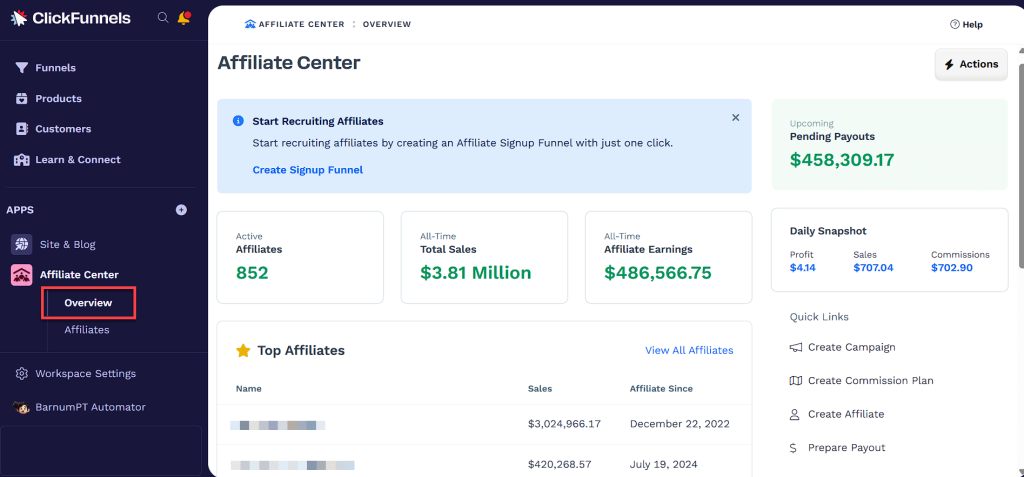Click the Customers contact icon

pyautogui.click(x=22, y=129)
